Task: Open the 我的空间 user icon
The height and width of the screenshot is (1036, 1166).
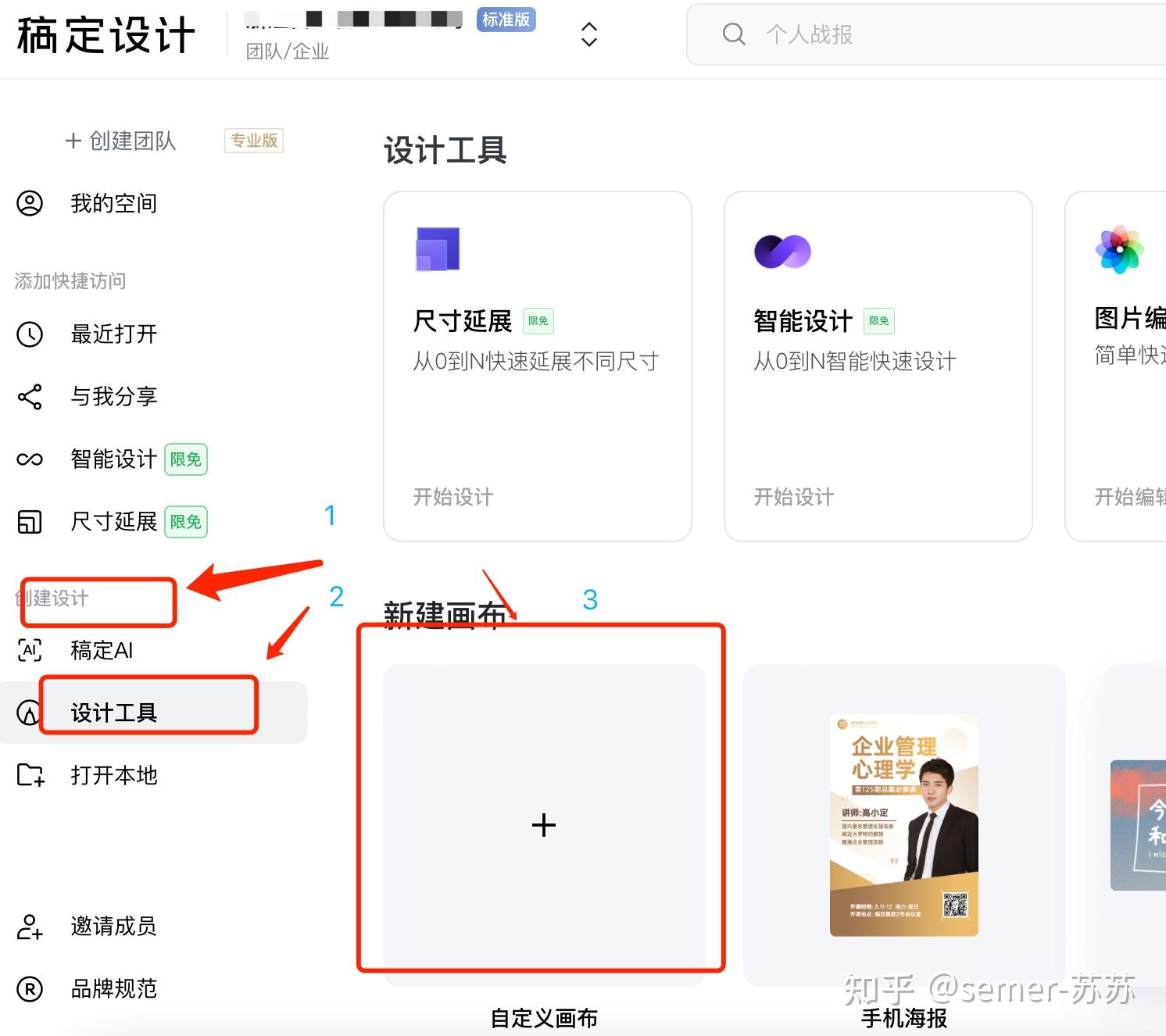Action: pos(30,203)
